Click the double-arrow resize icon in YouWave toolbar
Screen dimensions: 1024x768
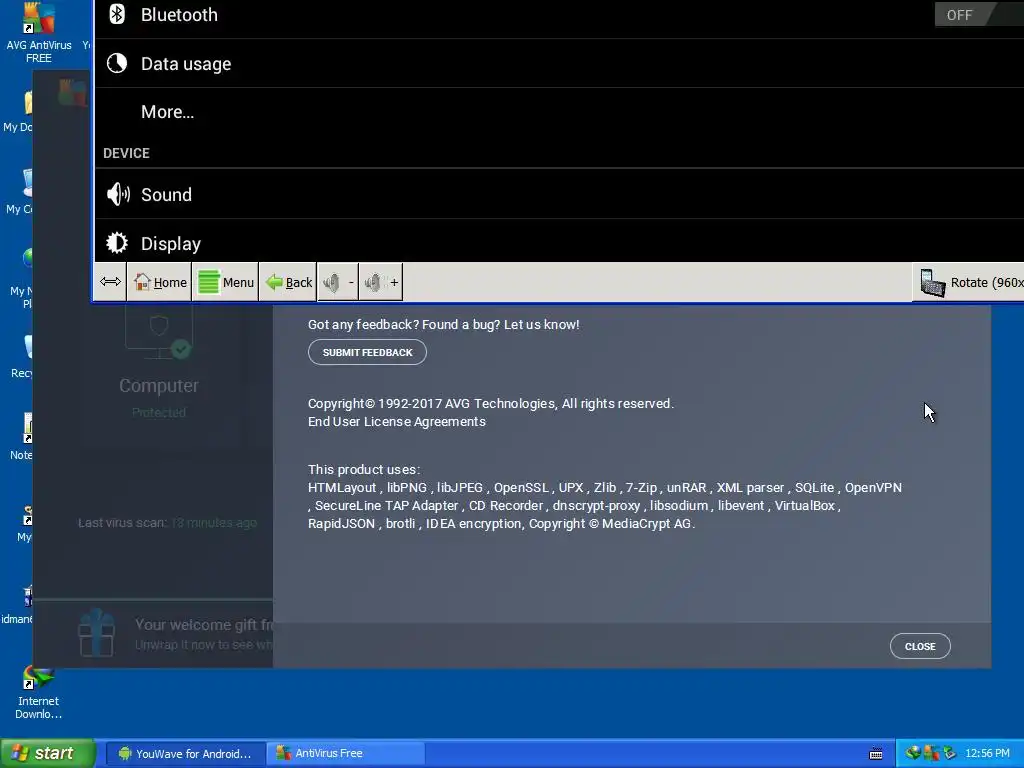[110, 282]
